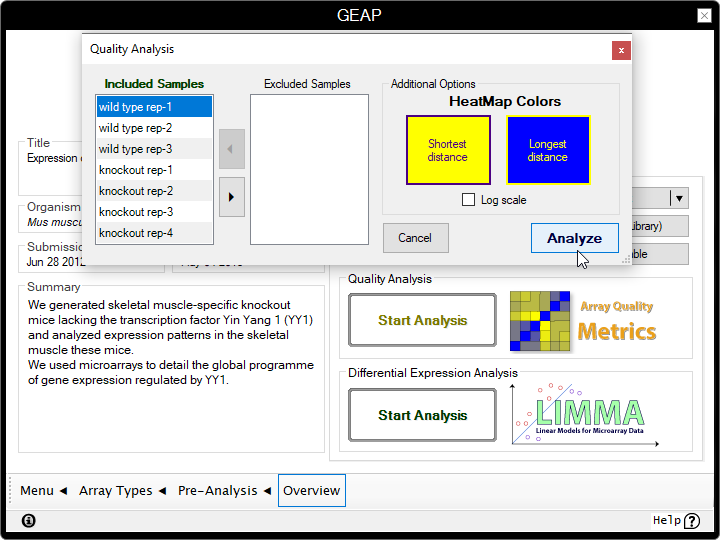The image size is (720, 540).
Task: Close the GEAP main window
Action: [x=701, y=15]
